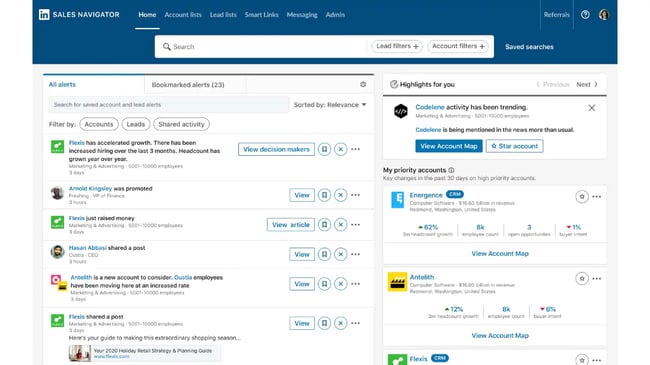This screenshot has height=365, width=650.
Task: Open more options for Arnold Kingsley alert
Action: (x=356, y=195)
